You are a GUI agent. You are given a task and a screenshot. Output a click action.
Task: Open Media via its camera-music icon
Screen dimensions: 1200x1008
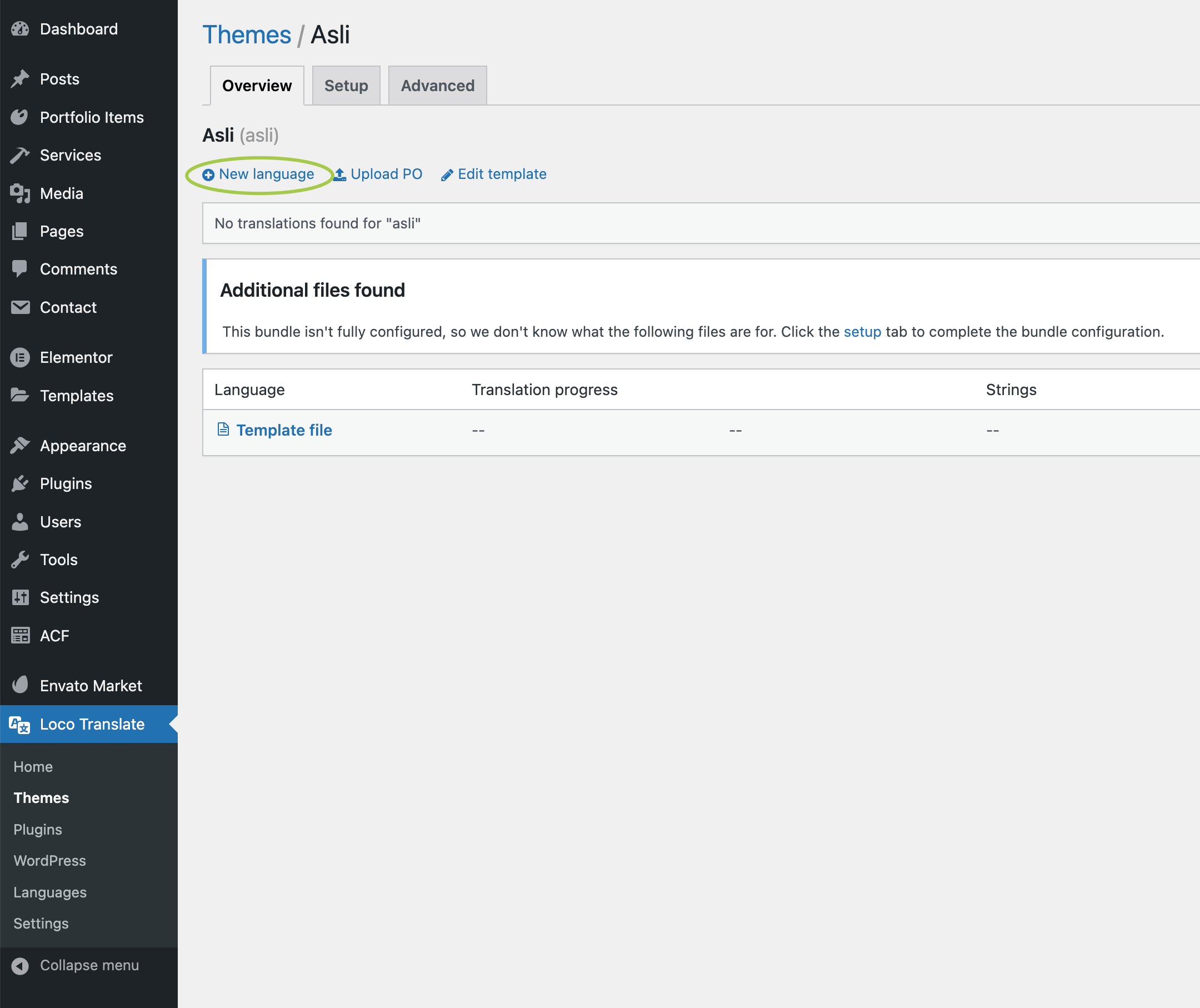20,194
